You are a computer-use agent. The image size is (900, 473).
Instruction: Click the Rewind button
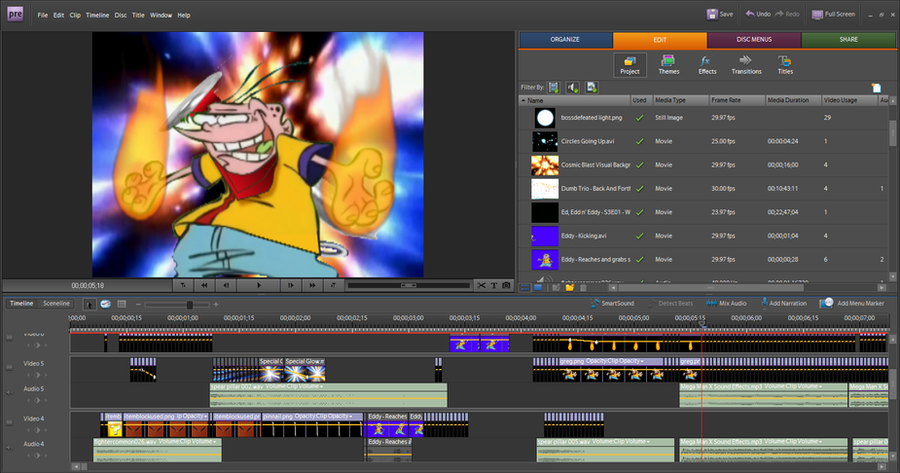pyautogui.click(x=204, y=285)
